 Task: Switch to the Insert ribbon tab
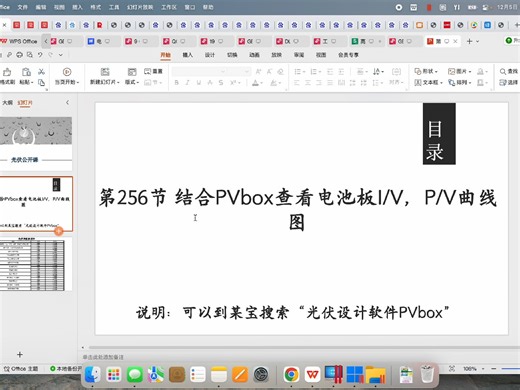(188, 55)
